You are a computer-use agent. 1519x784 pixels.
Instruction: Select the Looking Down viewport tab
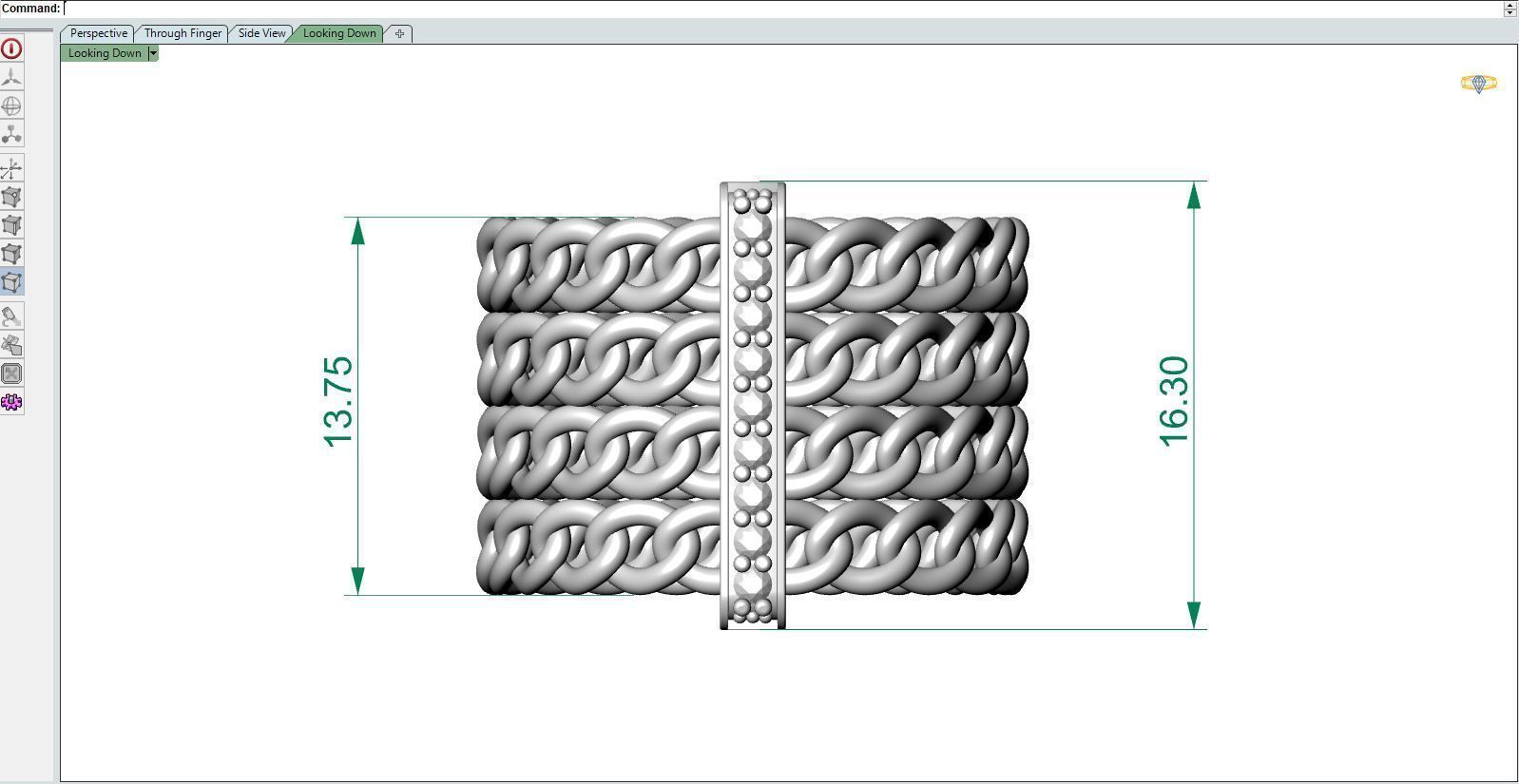339,33
